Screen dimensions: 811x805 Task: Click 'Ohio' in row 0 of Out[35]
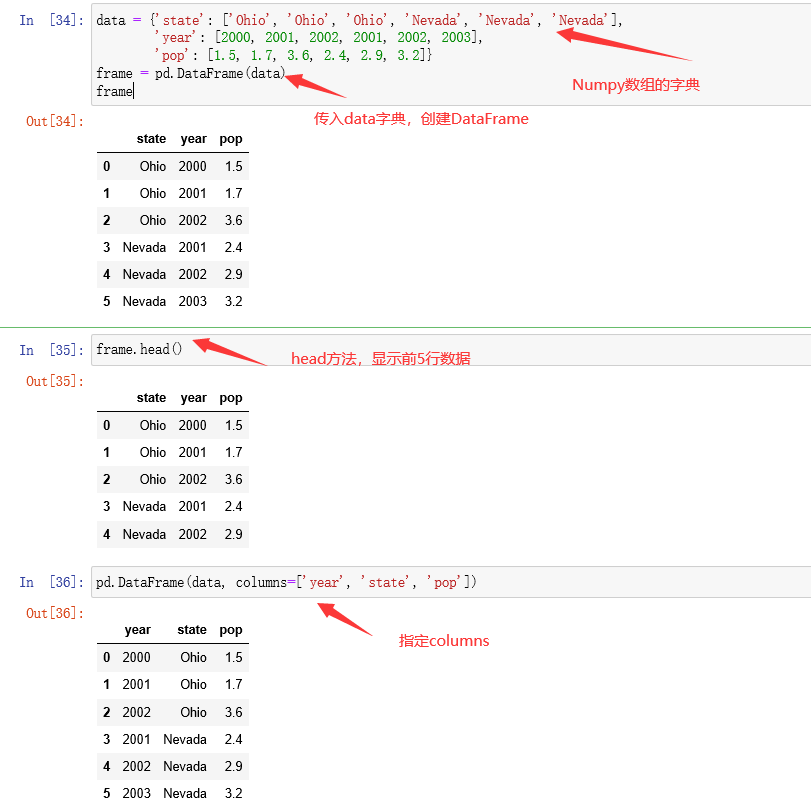(x=153, y=425)
